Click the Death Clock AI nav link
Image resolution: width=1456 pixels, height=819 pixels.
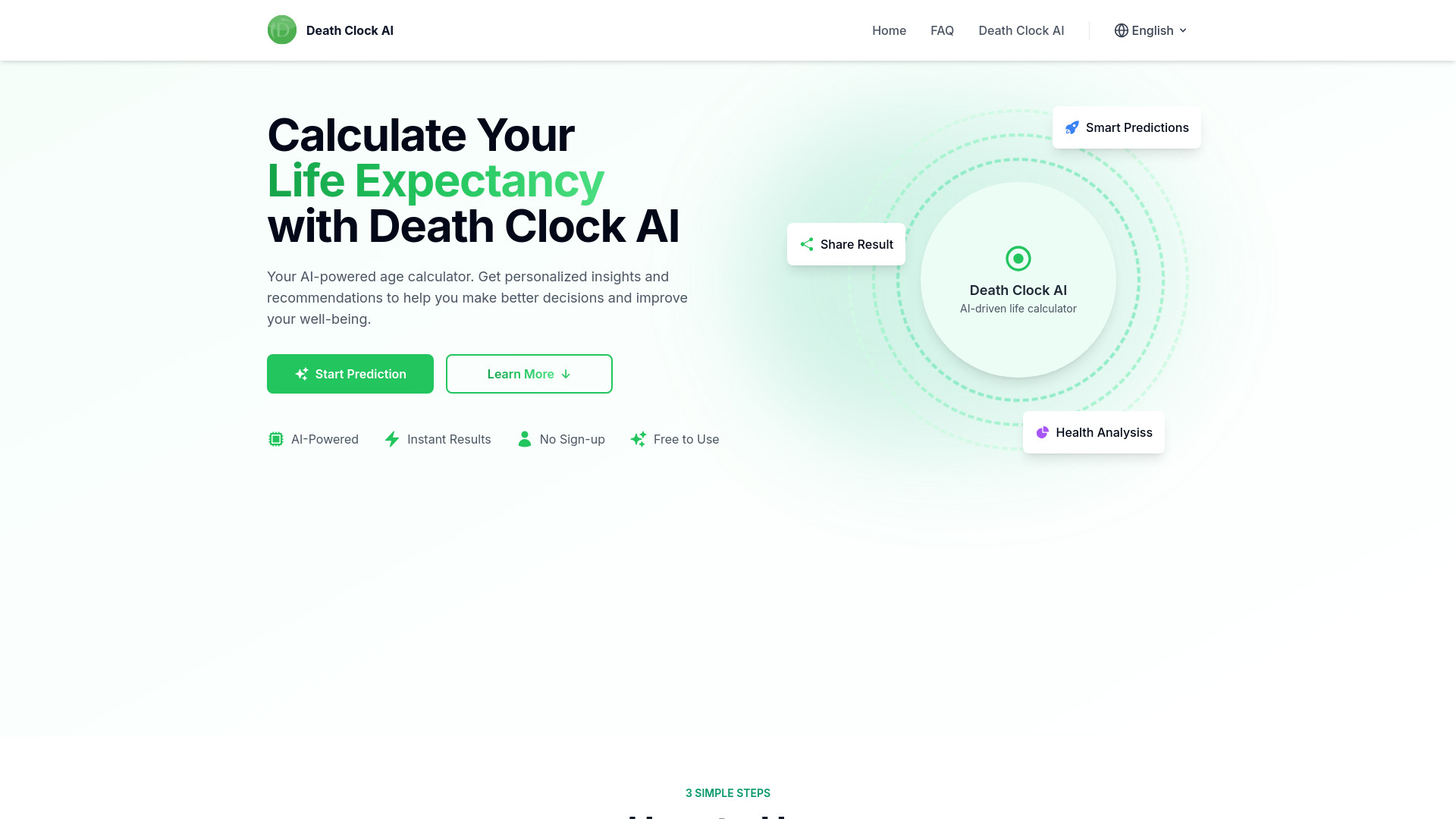pos(1021,30)
